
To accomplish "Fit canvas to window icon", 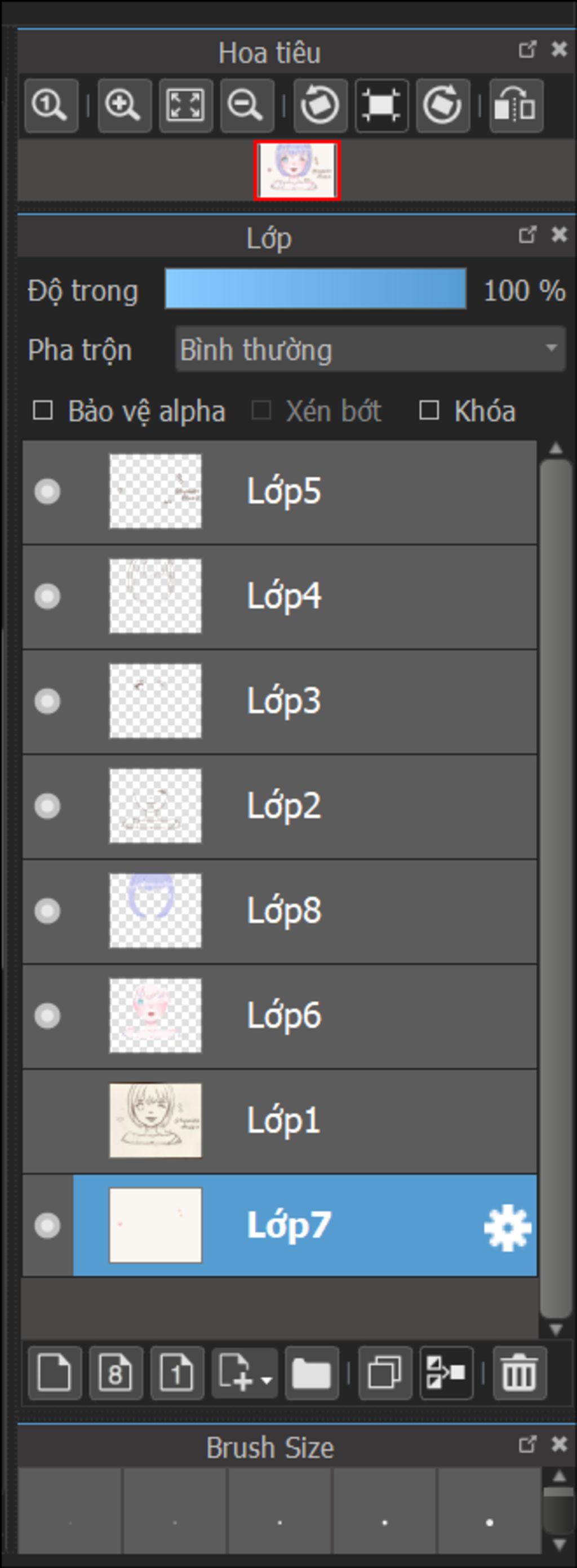I will (x=185, y=105).
